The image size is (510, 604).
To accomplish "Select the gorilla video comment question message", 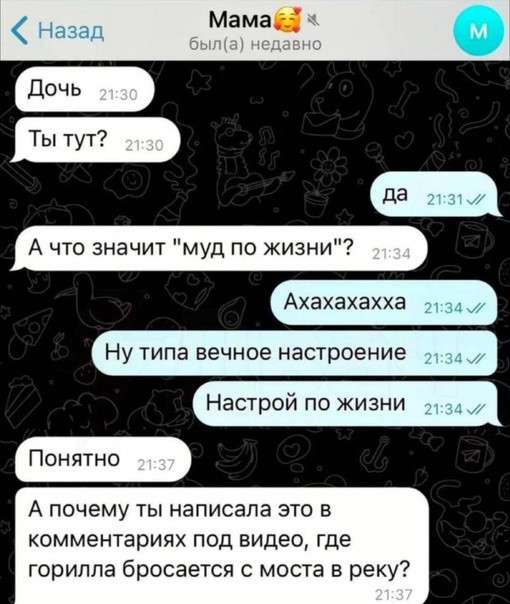I will point(222,546).
